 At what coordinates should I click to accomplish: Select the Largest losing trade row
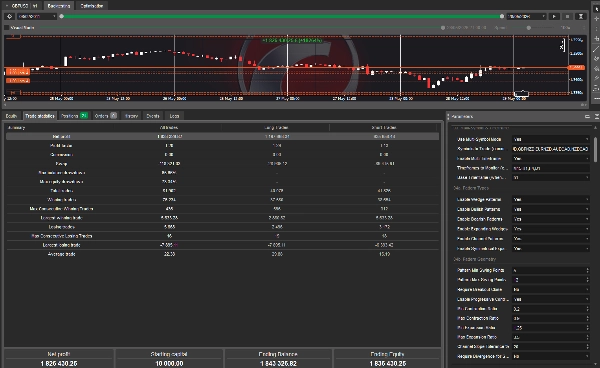click(222, 245)
